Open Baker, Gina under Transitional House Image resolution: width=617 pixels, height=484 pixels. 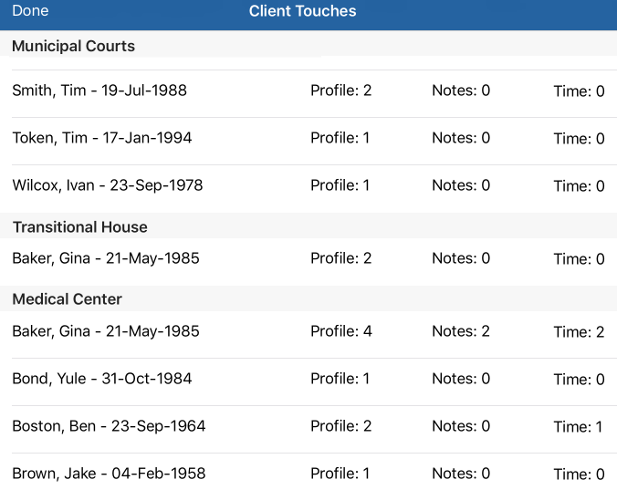106,258
